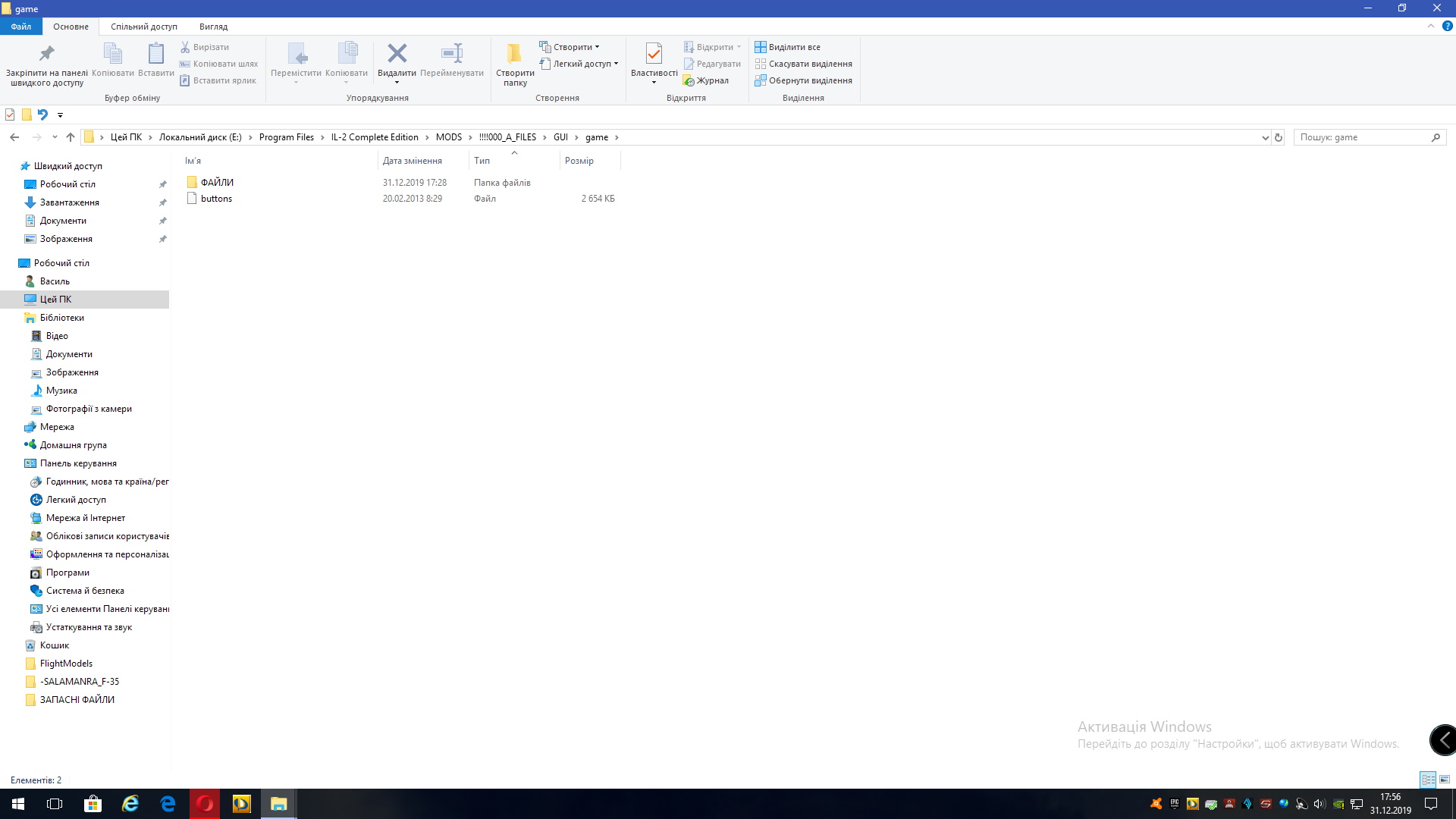Click MODS in the address breadcrumb

[448, 137]
